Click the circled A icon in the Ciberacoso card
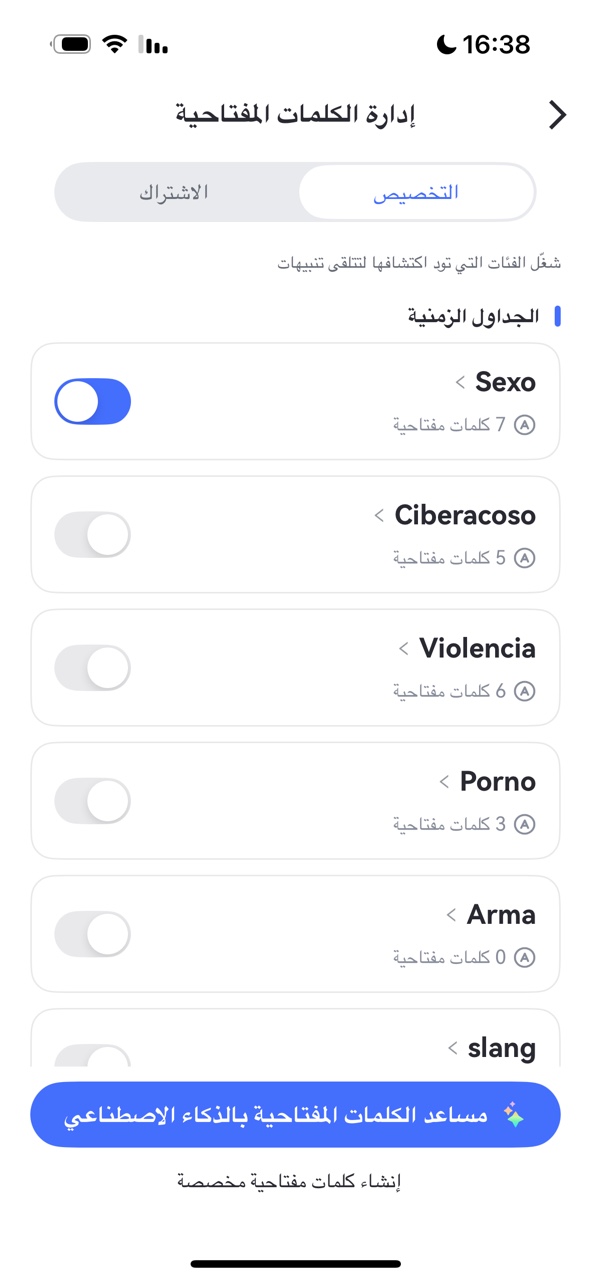Image resolution: width=591 pixels, height=1280 pixels. (526, 558)
